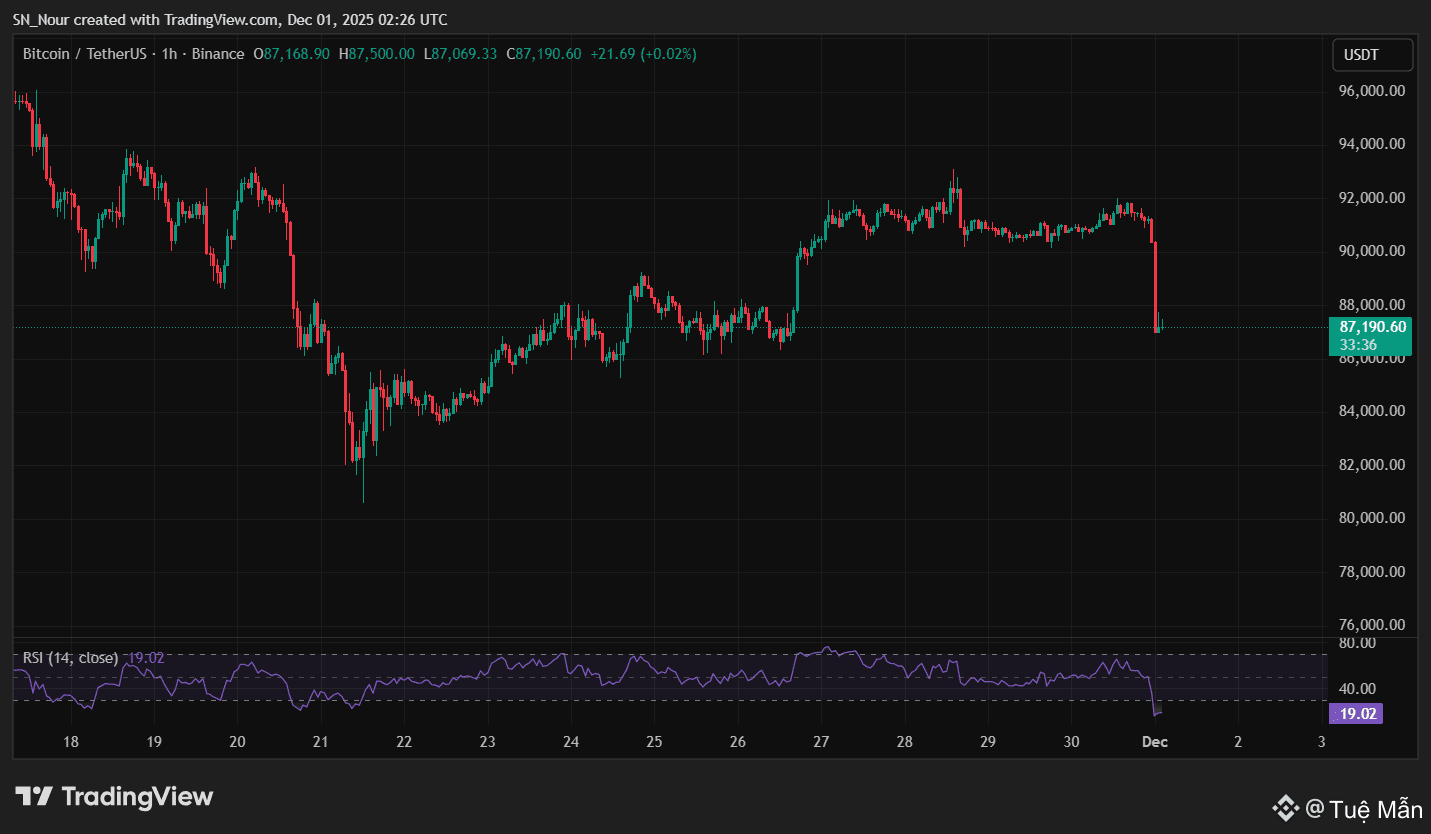Viewport: 1431px width, 834px height.
Task: Click the current price label 87,190.60
Action: point(1372,327)
